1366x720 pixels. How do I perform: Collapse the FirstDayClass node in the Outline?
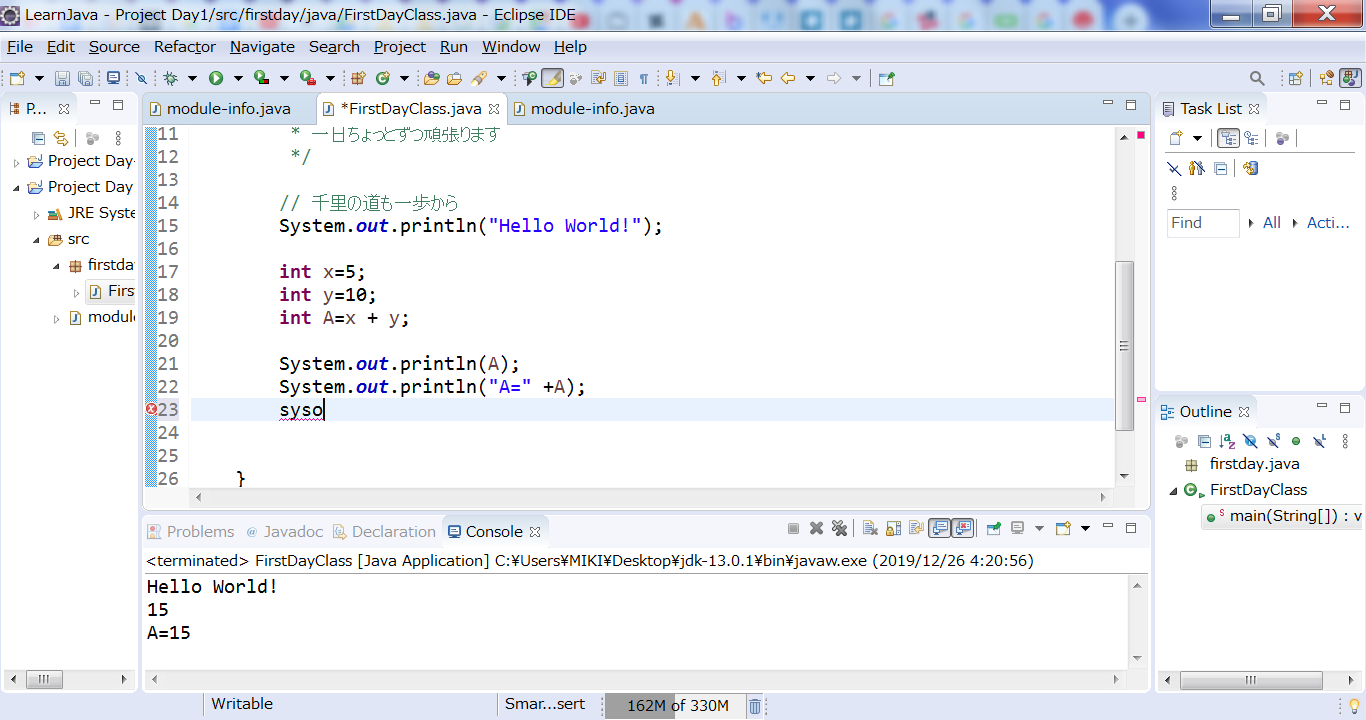click(1173, 491)
